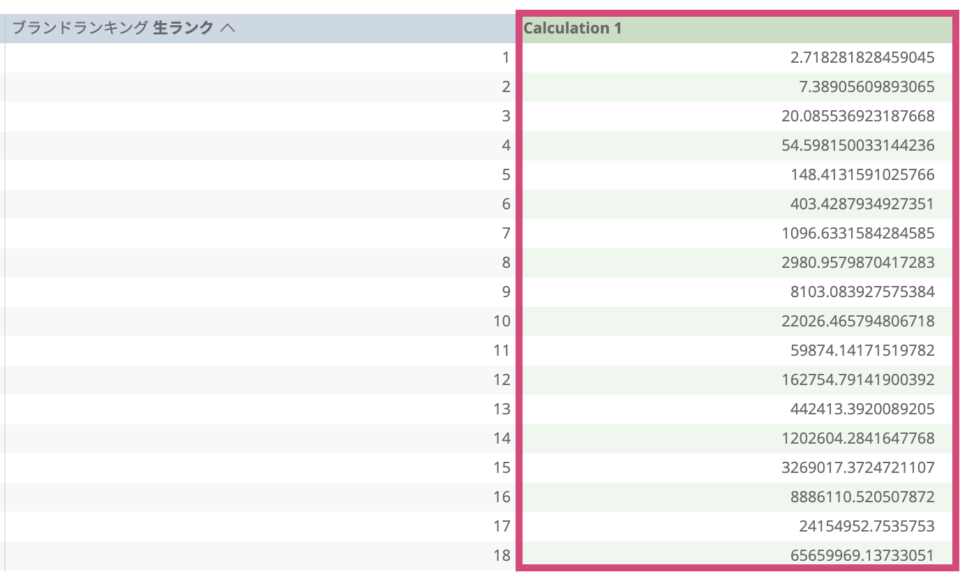Select value 148.4131591025766
Screen dimensions: 960x572
click(862, 175)
